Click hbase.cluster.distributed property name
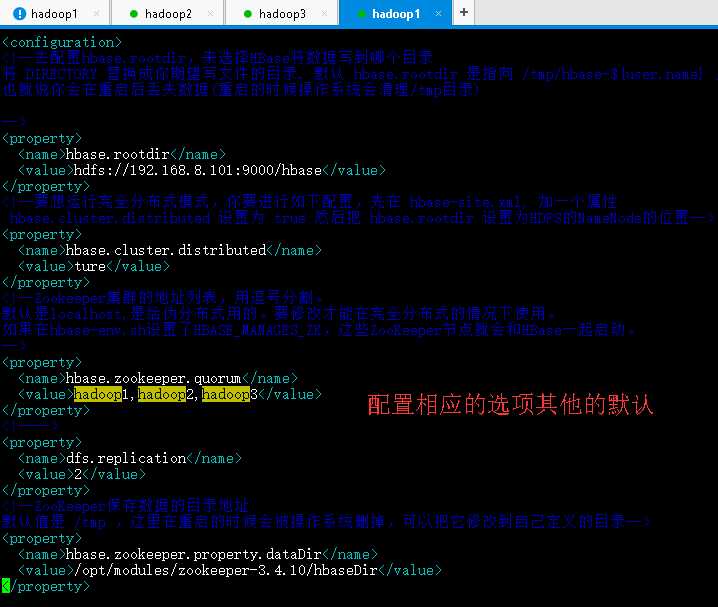Screen dimensions: 718x607 166,250
